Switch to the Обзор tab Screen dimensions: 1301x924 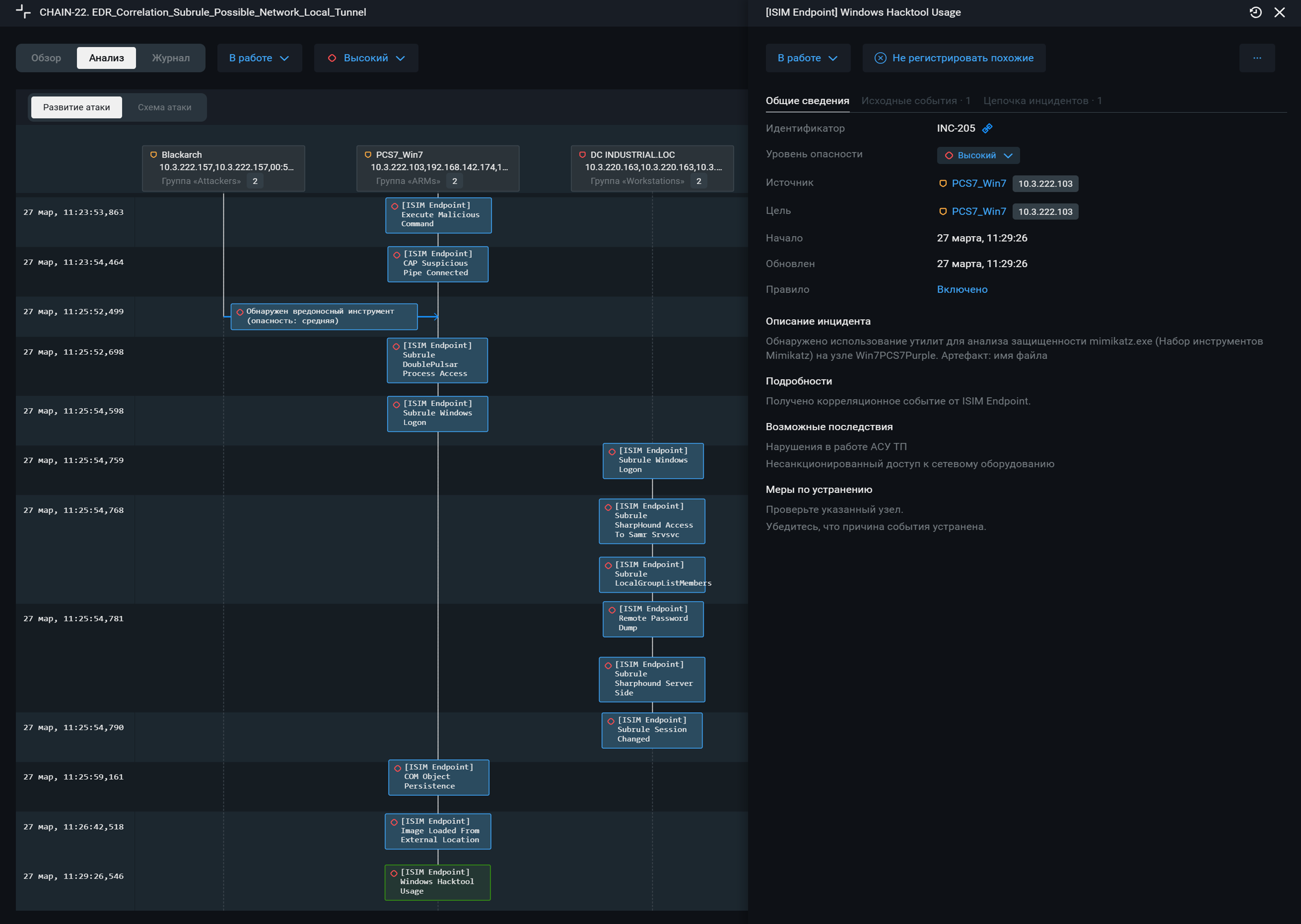[46, 58]
